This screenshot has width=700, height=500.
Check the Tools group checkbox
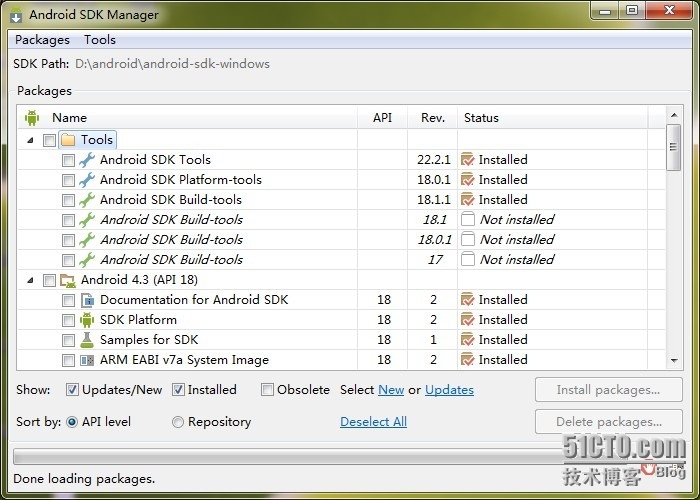coord(49,140)
